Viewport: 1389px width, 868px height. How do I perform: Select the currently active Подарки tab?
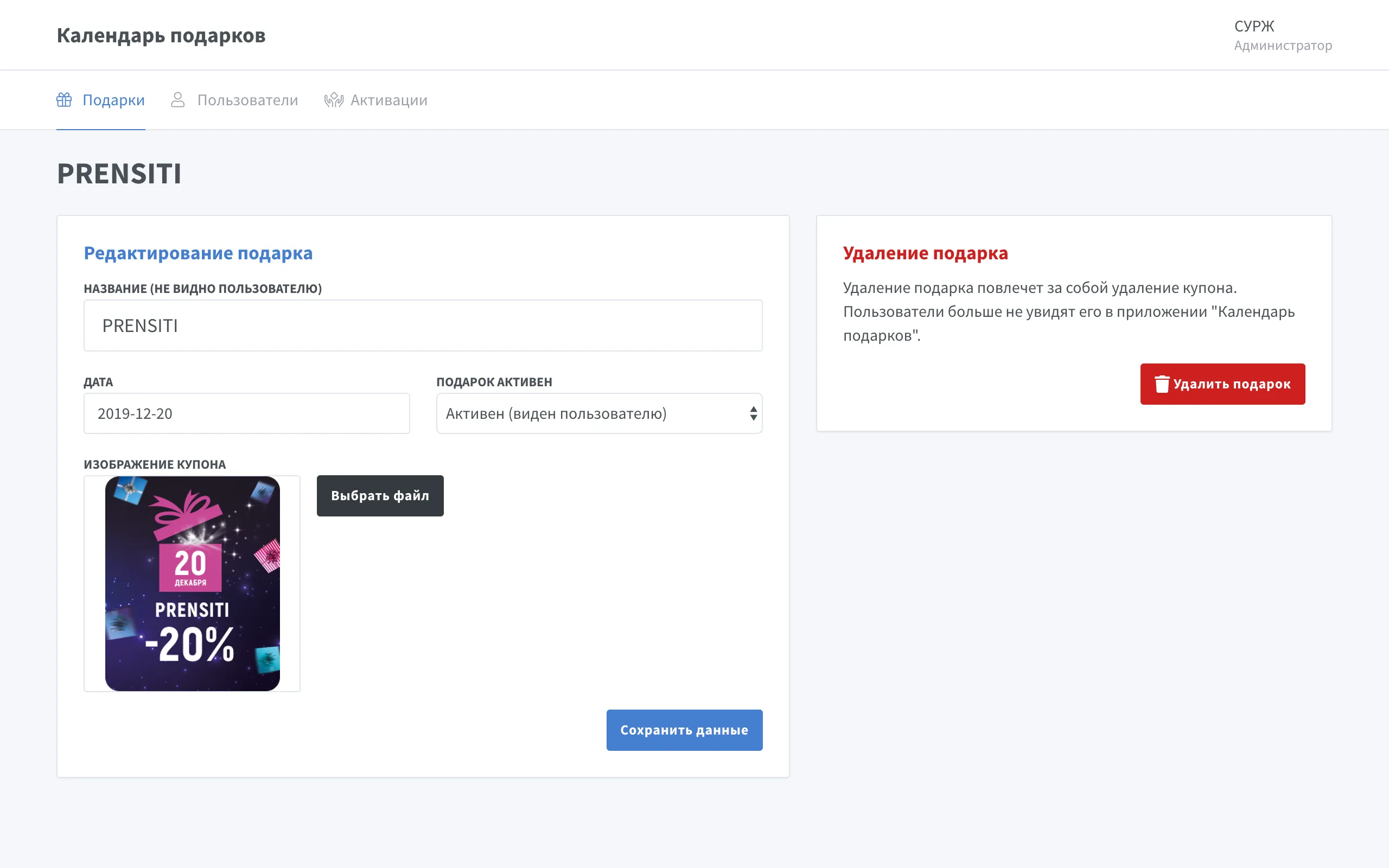(113, 99)
